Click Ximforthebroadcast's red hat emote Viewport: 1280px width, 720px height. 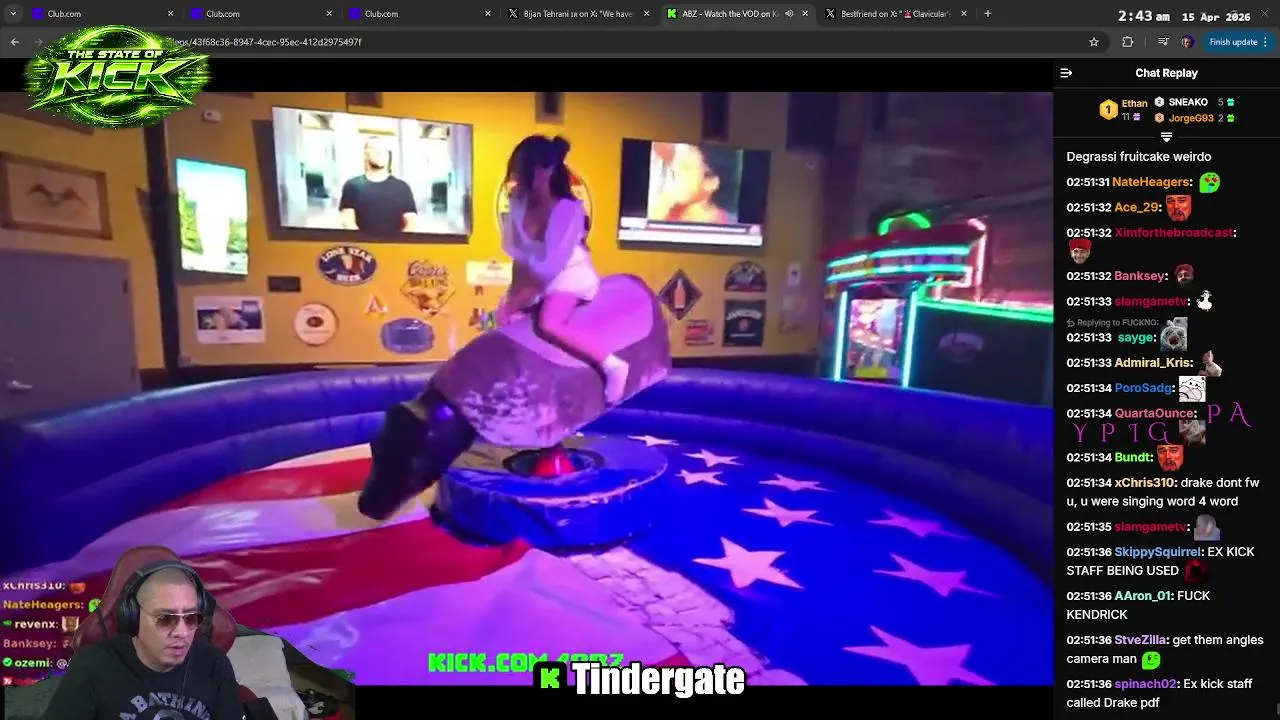pyautogui.click(x=1079, y=250)
